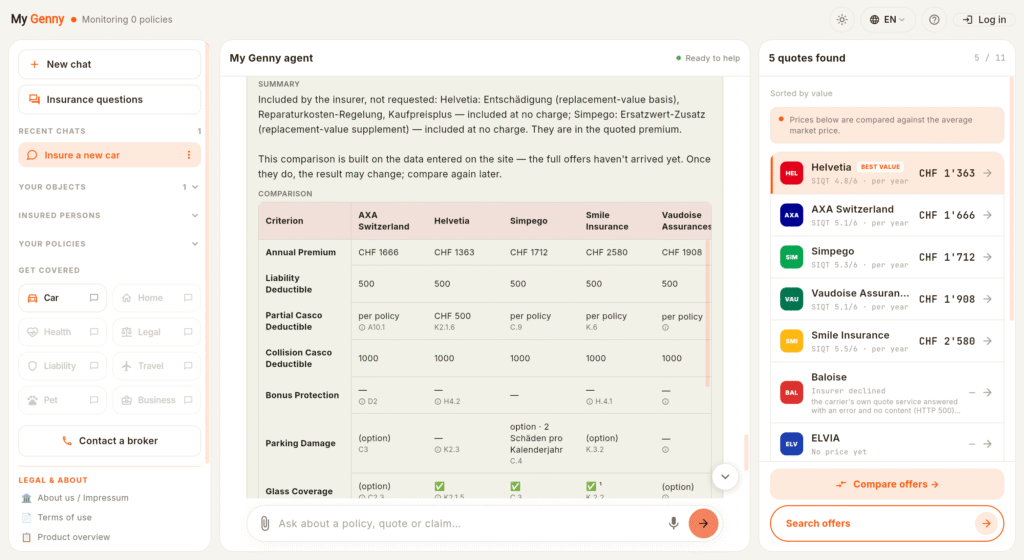The width and height of the screenshot is (1024, 560).
Task: Expand the Your Objects section
Action: 109,187
